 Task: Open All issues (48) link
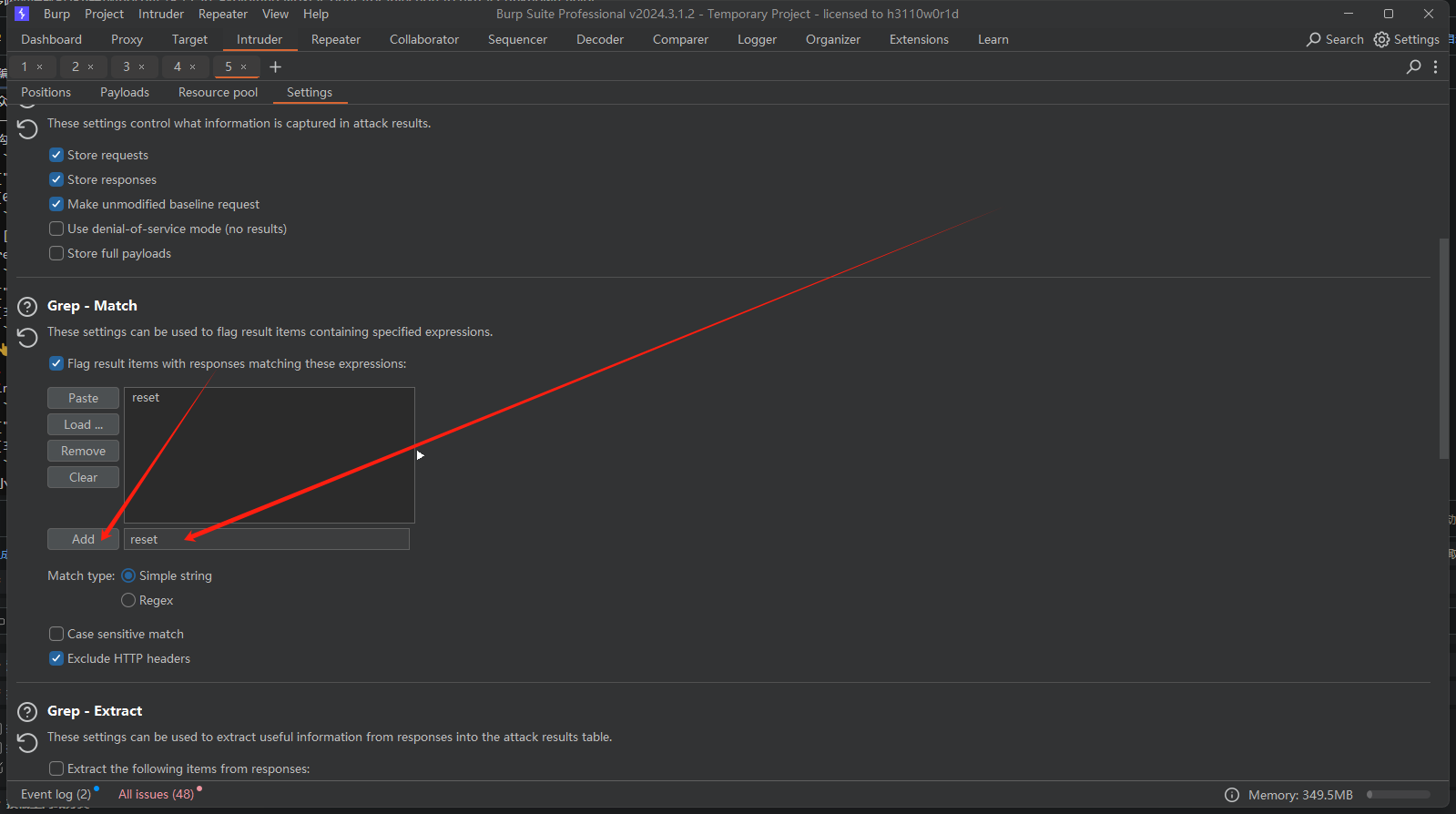pyautogui.click(x=156, y=794)
